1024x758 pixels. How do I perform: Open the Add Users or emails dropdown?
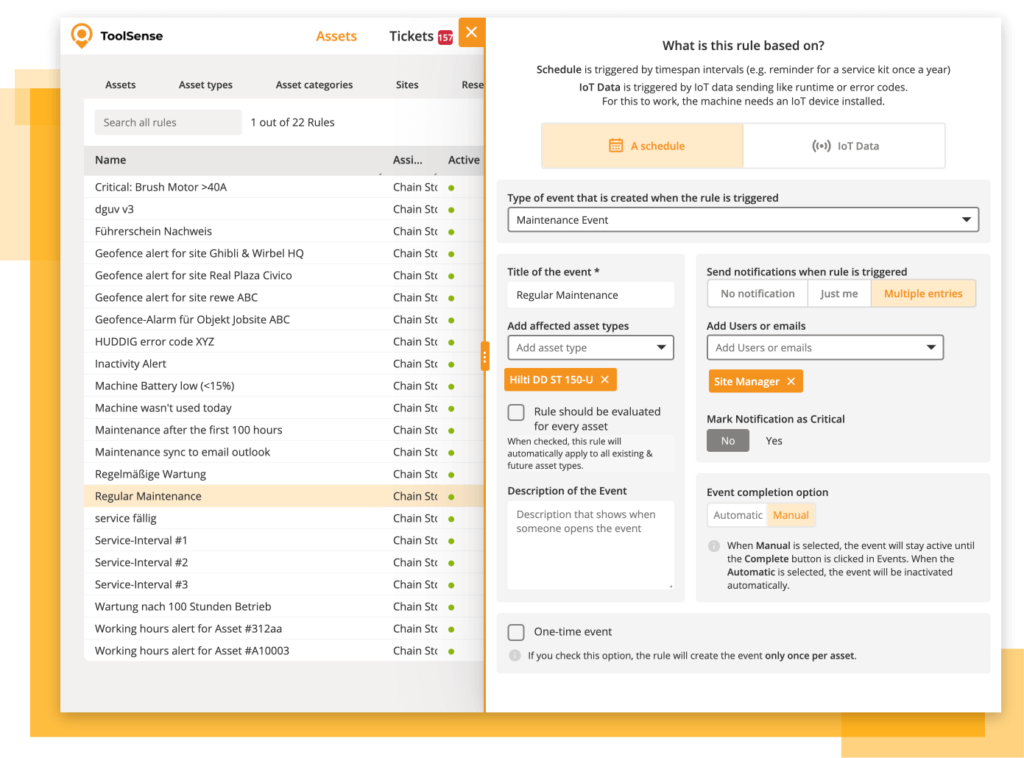tap(825, 348)
